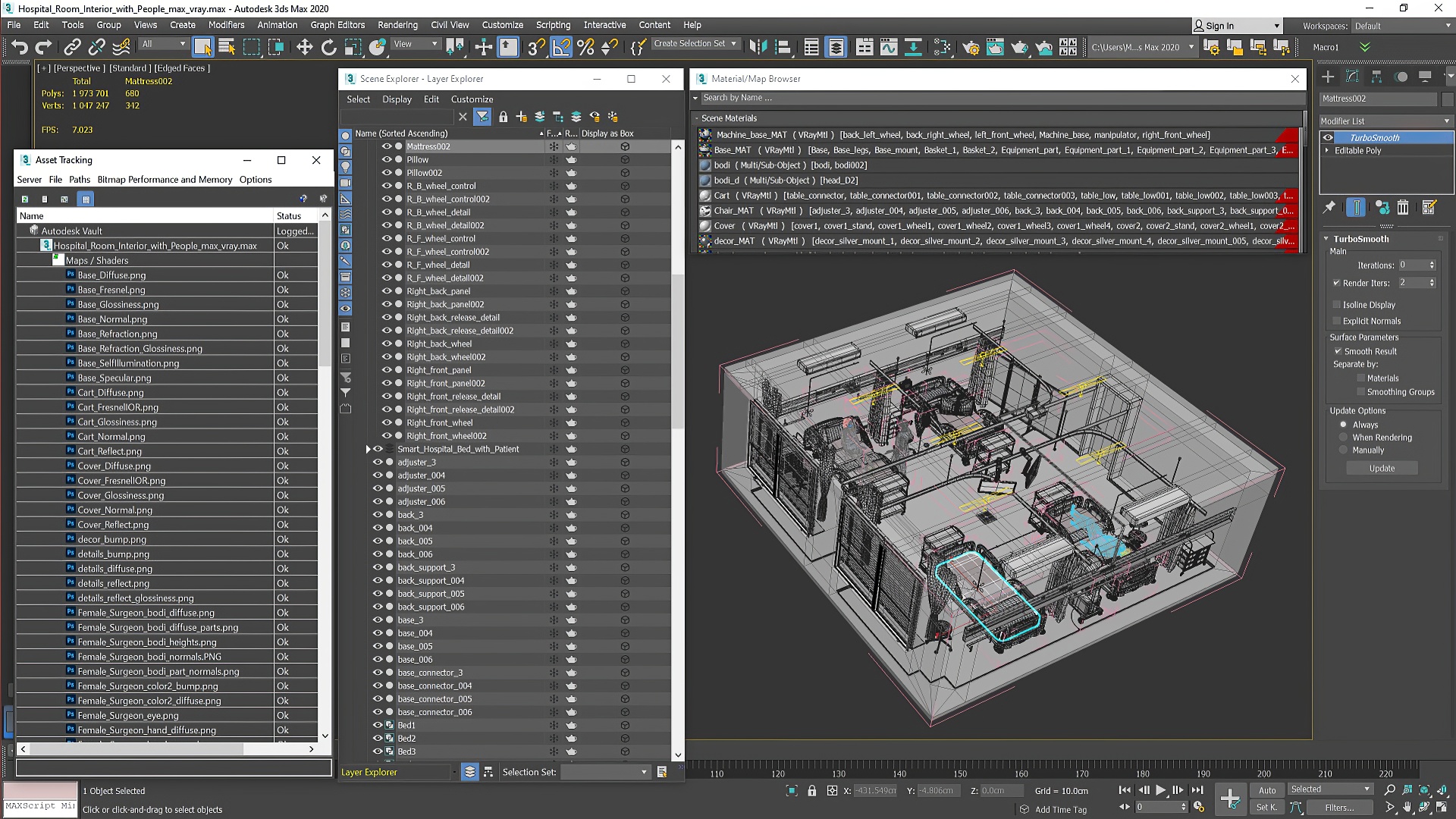Screen dimensions: 1456x819
Task: Click the Auto key button
Action: point(1267,790)
